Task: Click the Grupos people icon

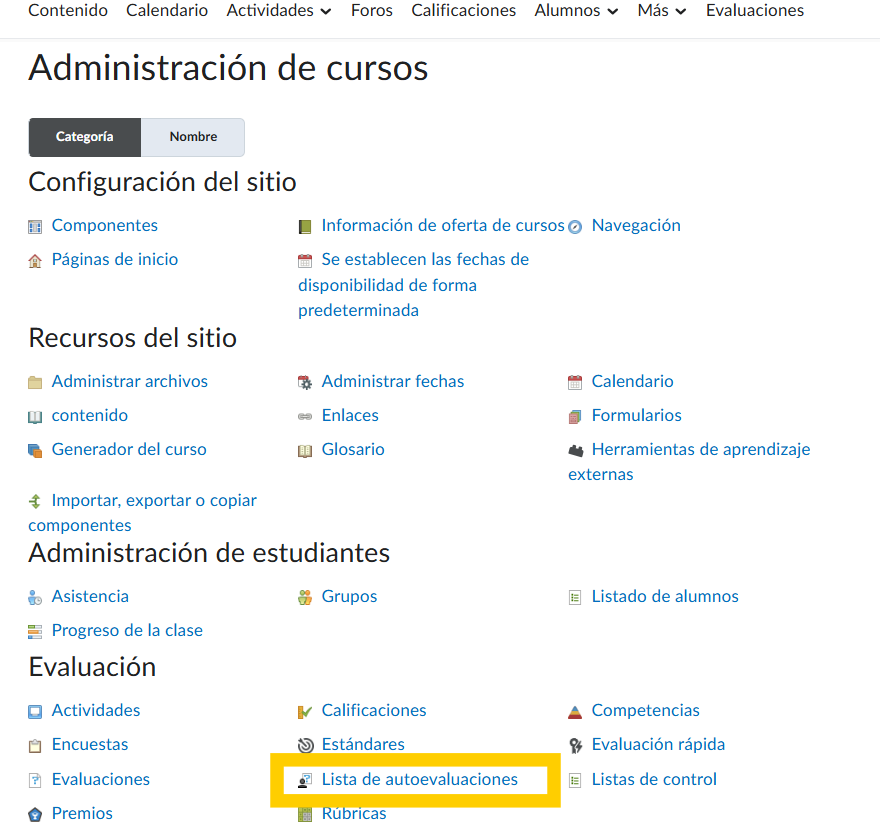Action: point(305,597)
